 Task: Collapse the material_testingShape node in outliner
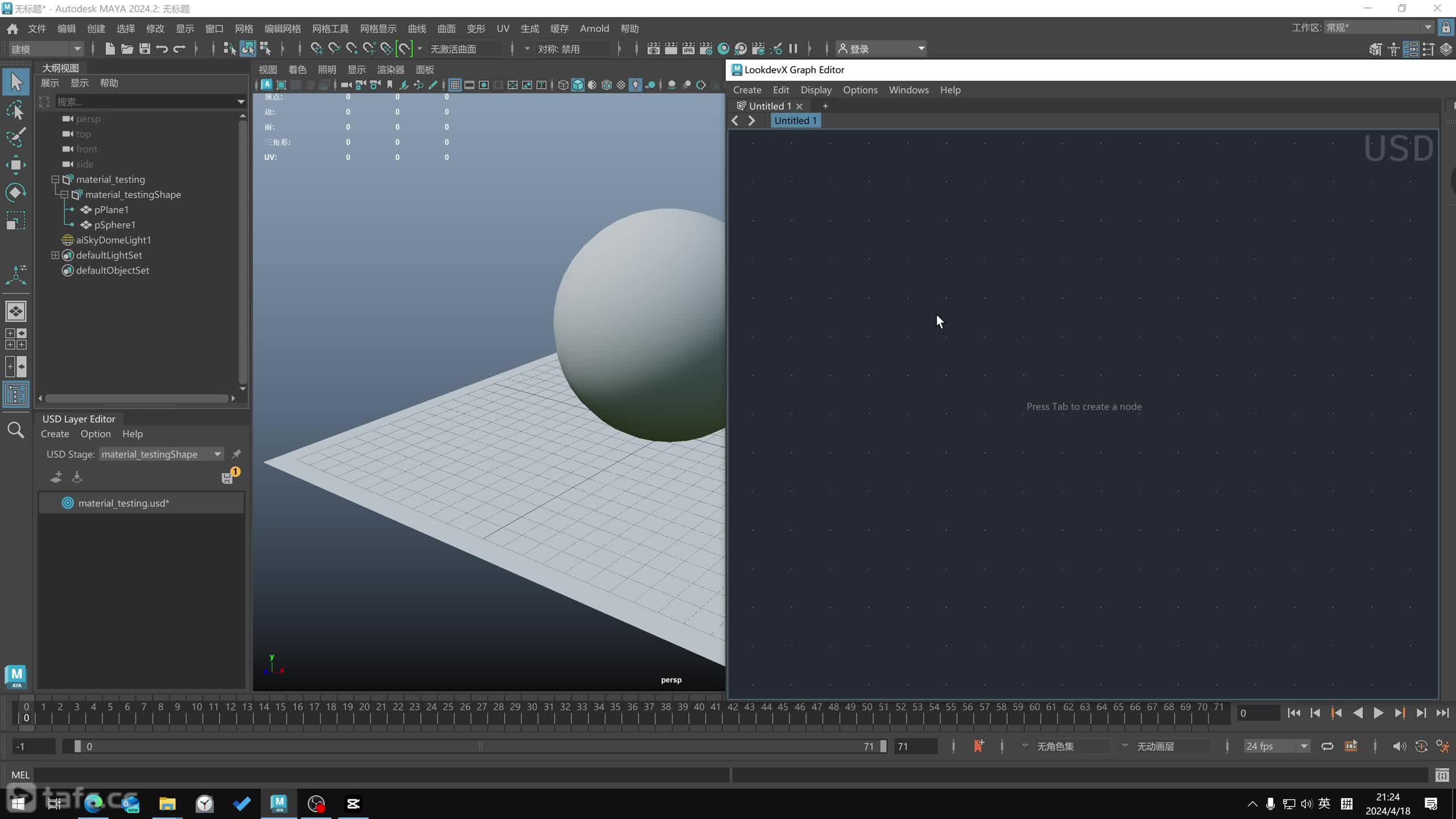pyautogui.click(x=64, y=195)
